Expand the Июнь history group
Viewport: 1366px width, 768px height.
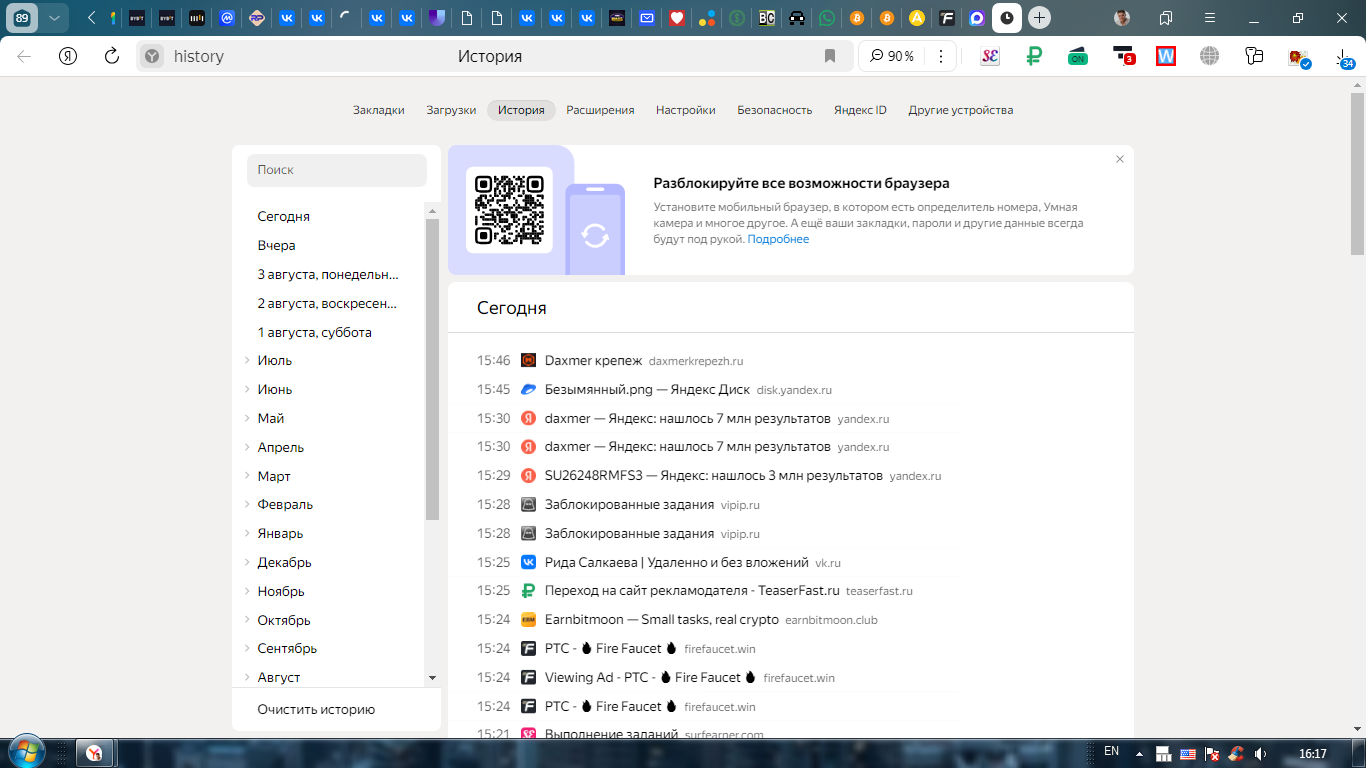[x=247, y=390]
